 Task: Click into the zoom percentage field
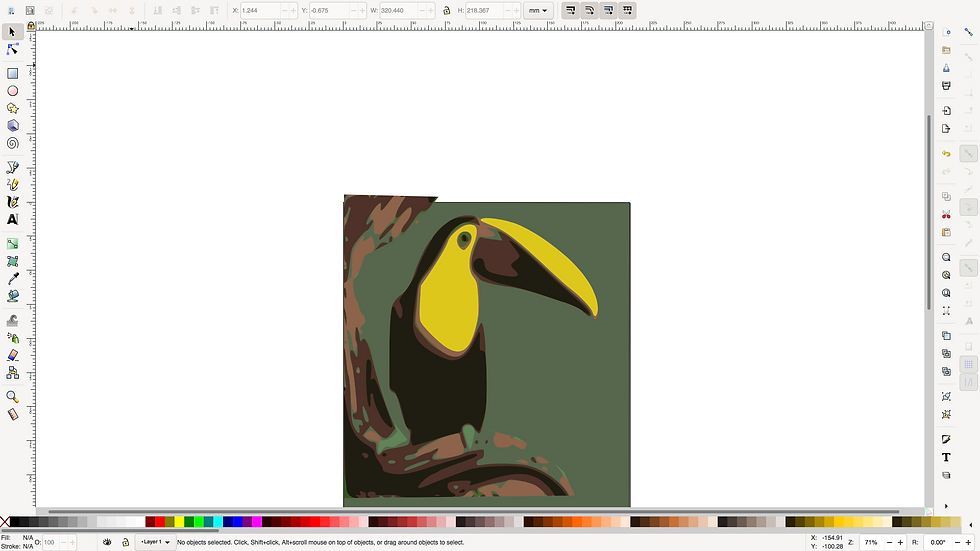870,542
